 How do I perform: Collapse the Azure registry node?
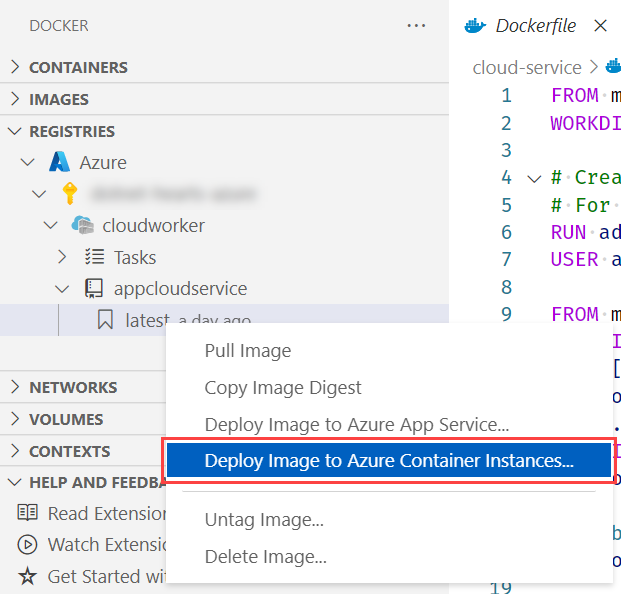tap(27, 162)
